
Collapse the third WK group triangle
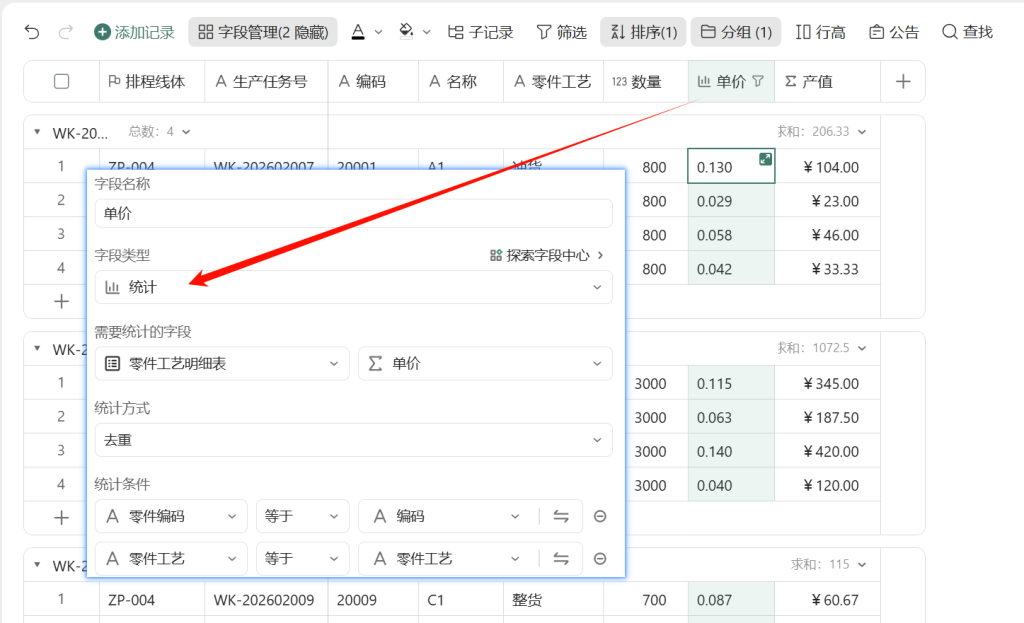(x=37, y=564)
